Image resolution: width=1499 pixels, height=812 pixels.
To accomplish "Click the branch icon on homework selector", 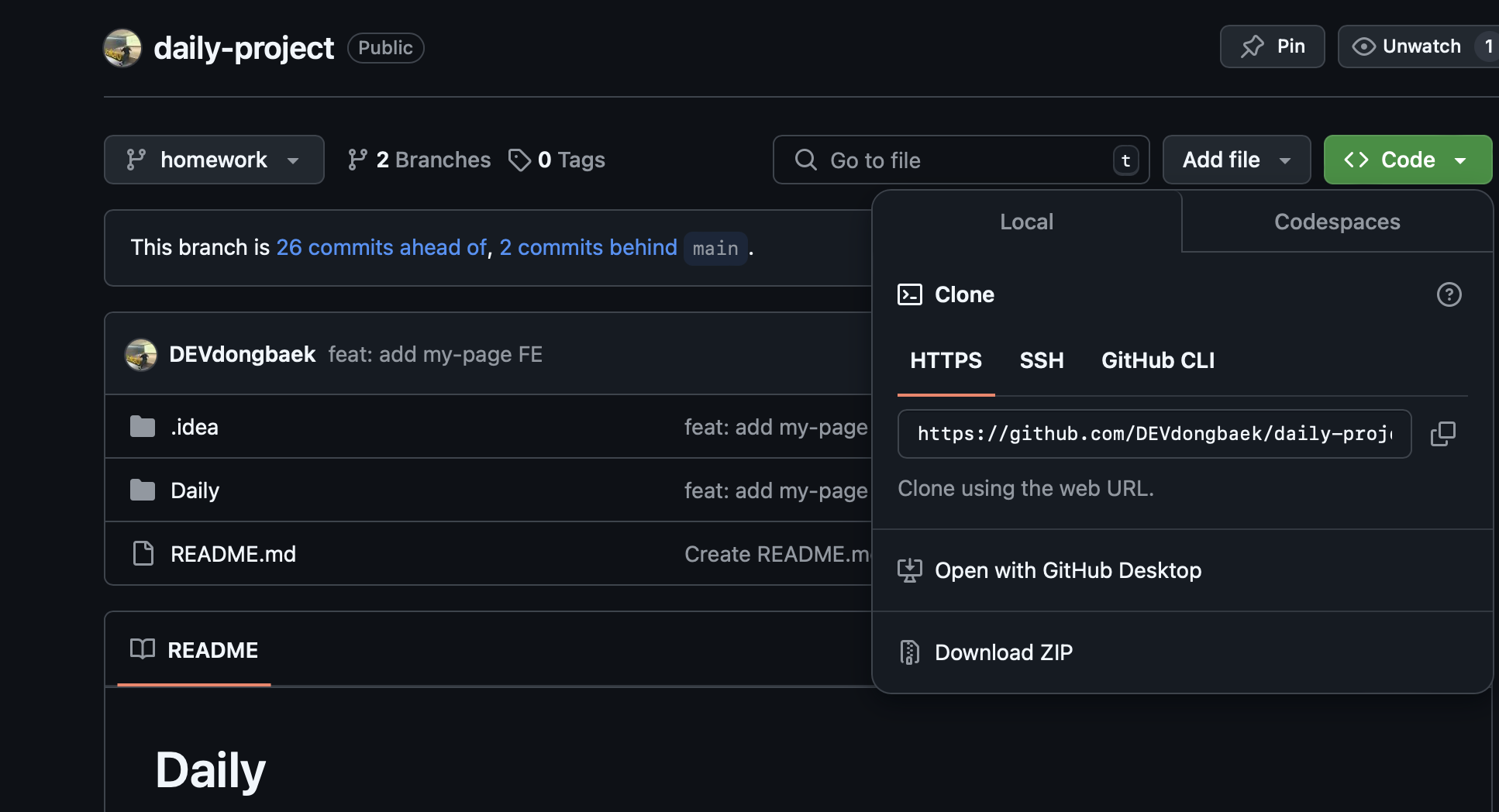I will tap(136, 160).
